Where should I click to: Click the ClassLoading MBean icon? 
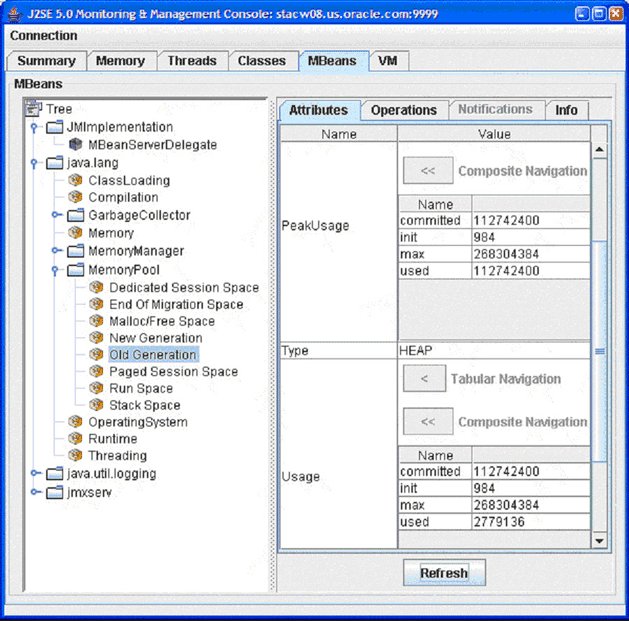(x=76, y=181)
